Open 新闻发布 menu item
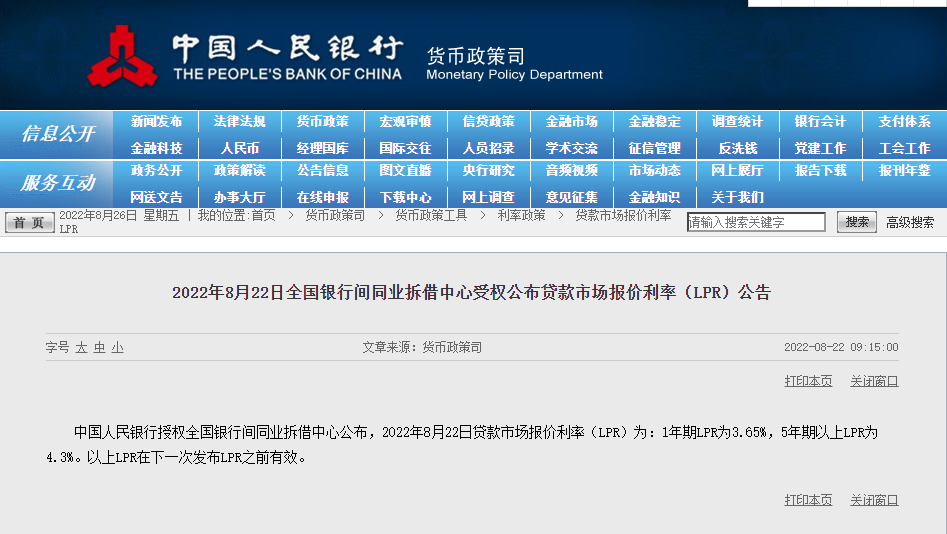This screenshot has width=947, height=534. tap(156, 121)
